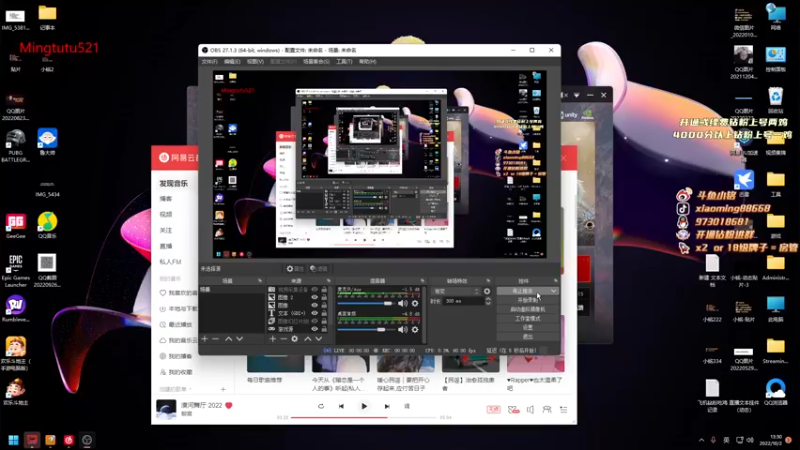Remove selected source with minus icon
Screen dimensions: 800x450
284,339
